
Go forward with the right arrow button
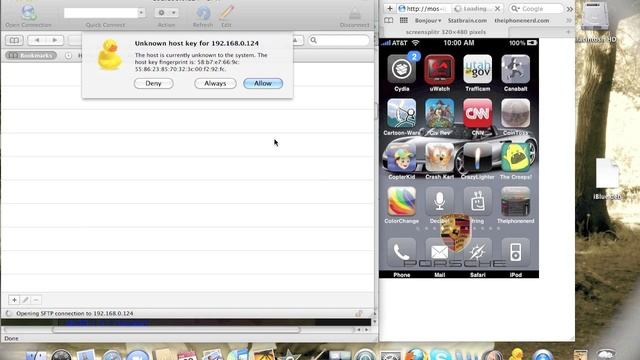coord(55,40)
